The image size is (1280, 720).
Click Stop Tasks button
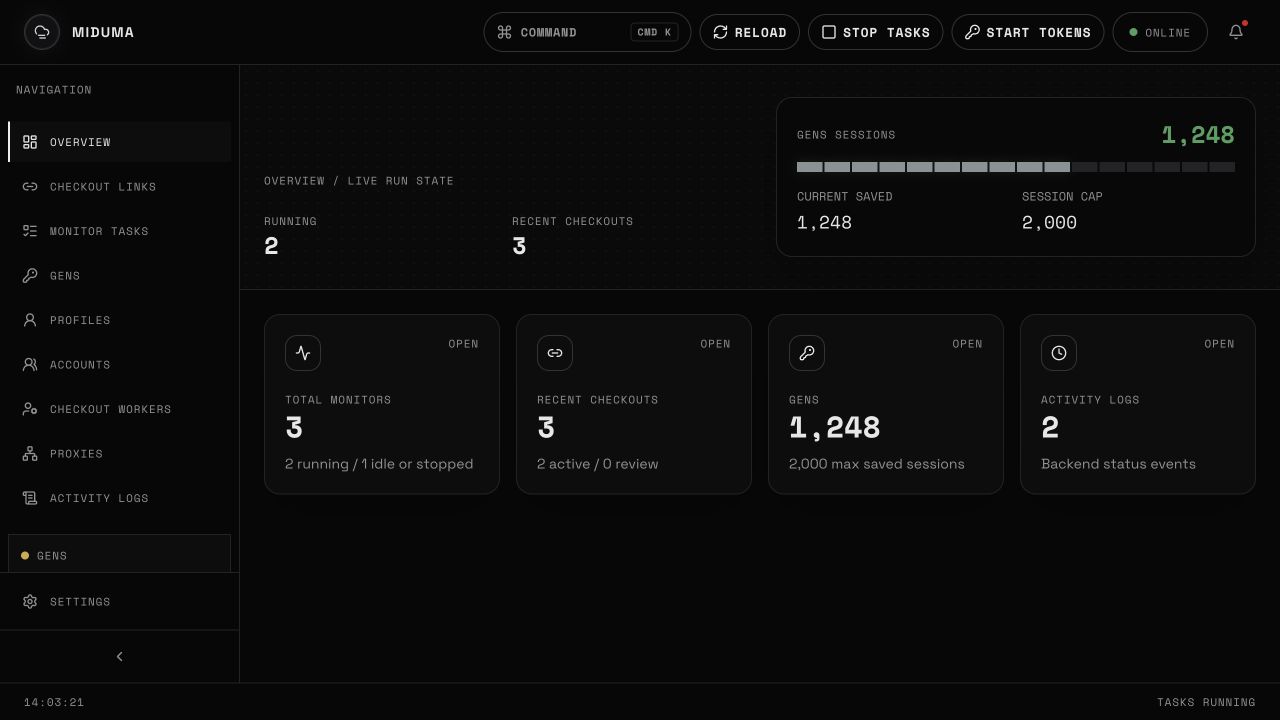click(x=876, y=32)
